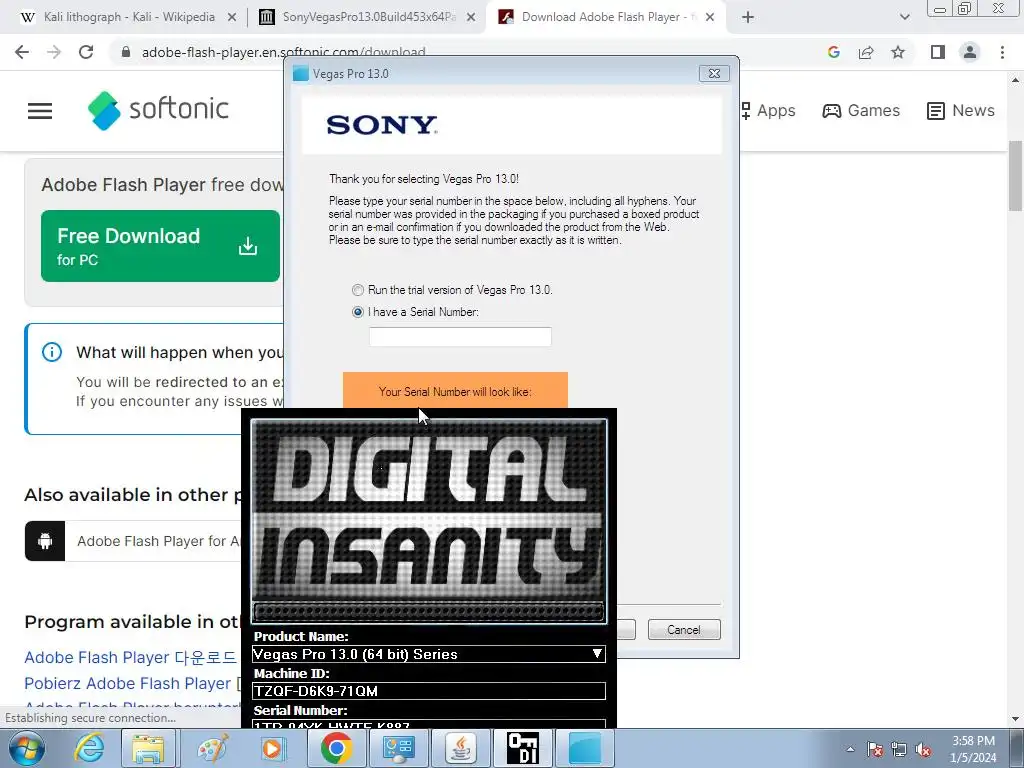Screen dimensions: 1024x768
Task: Go back in Chrome with the back arrow
Action: point(22,52)
